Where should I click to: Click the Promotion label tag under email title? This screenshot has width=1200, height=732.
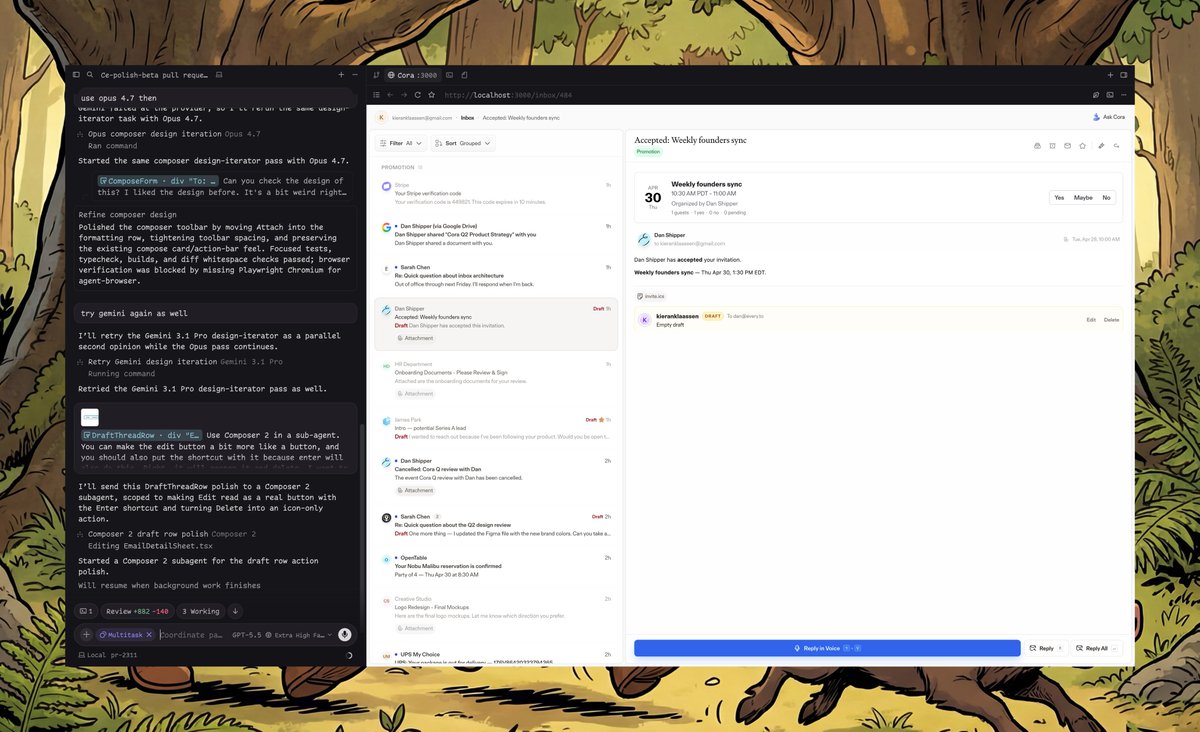click(648, 152)
